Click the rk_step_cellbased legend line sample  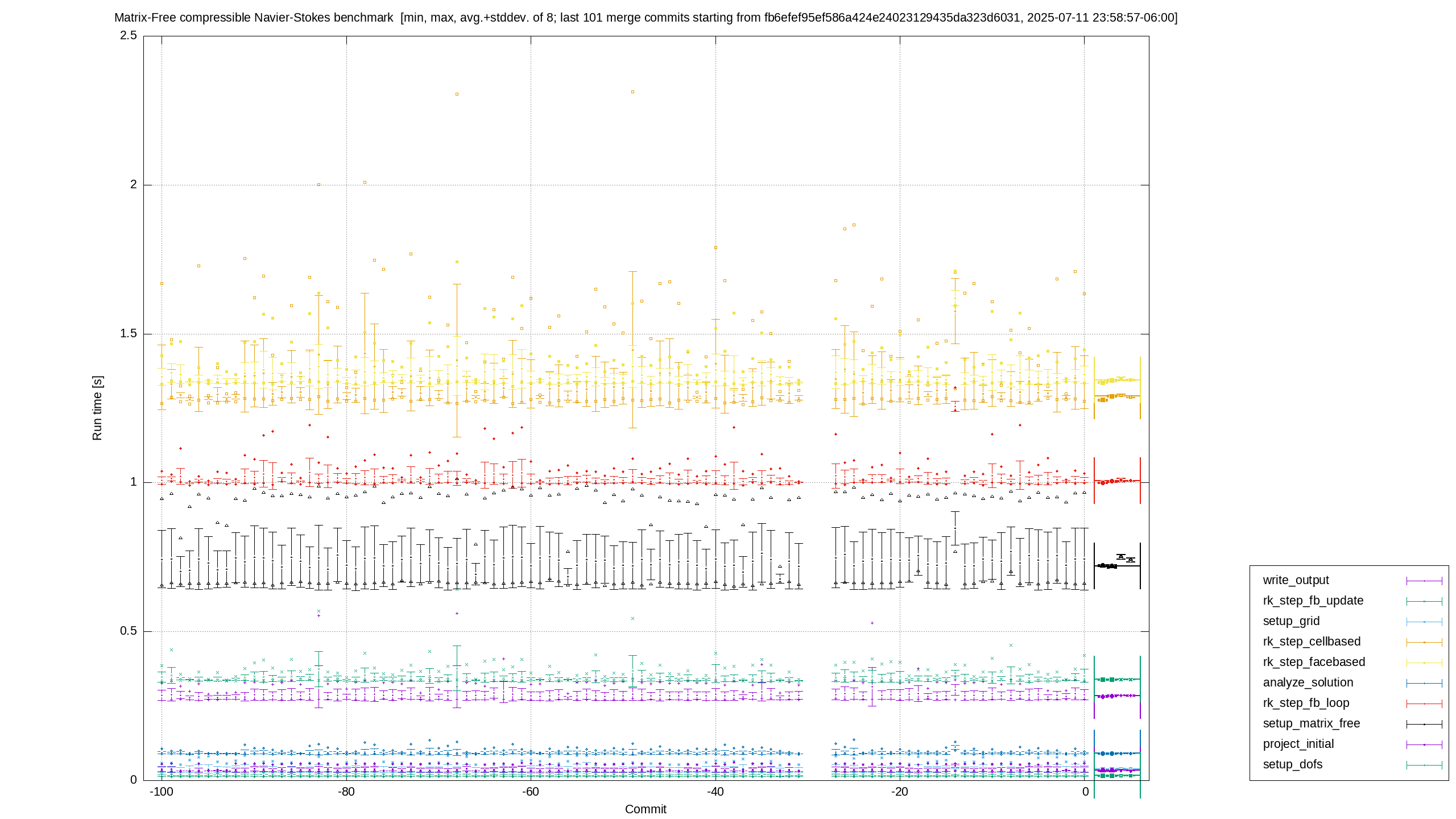click(1424, 642)
